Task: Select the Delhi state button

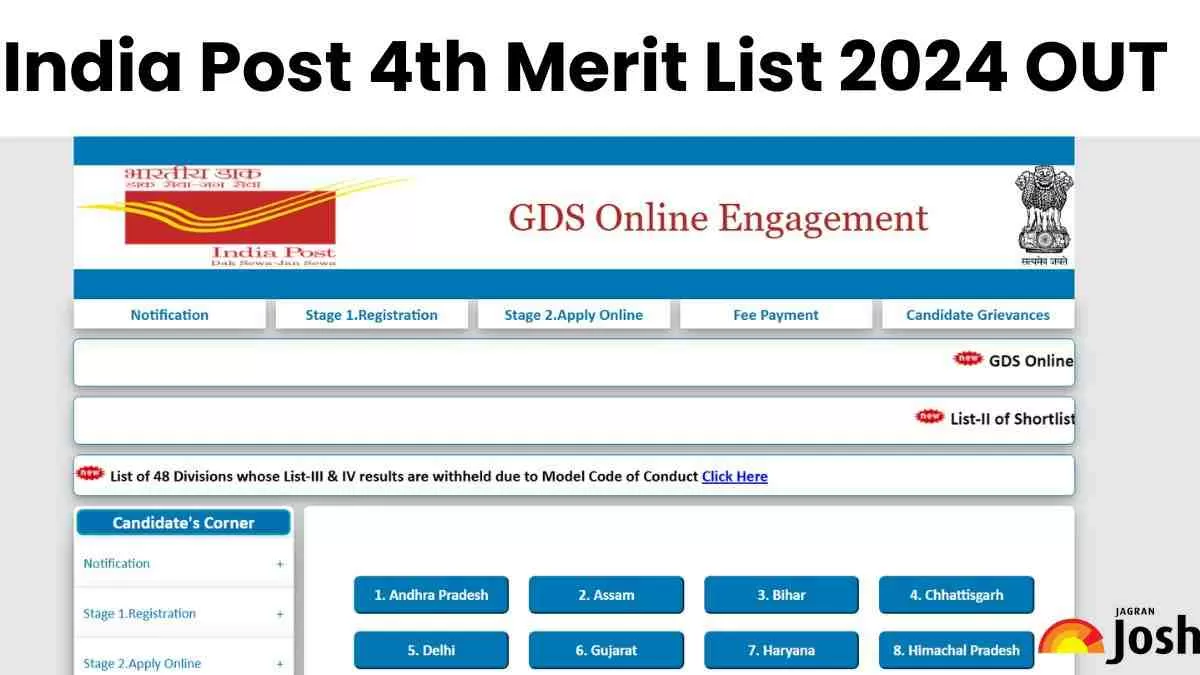Action: (431, 650)
